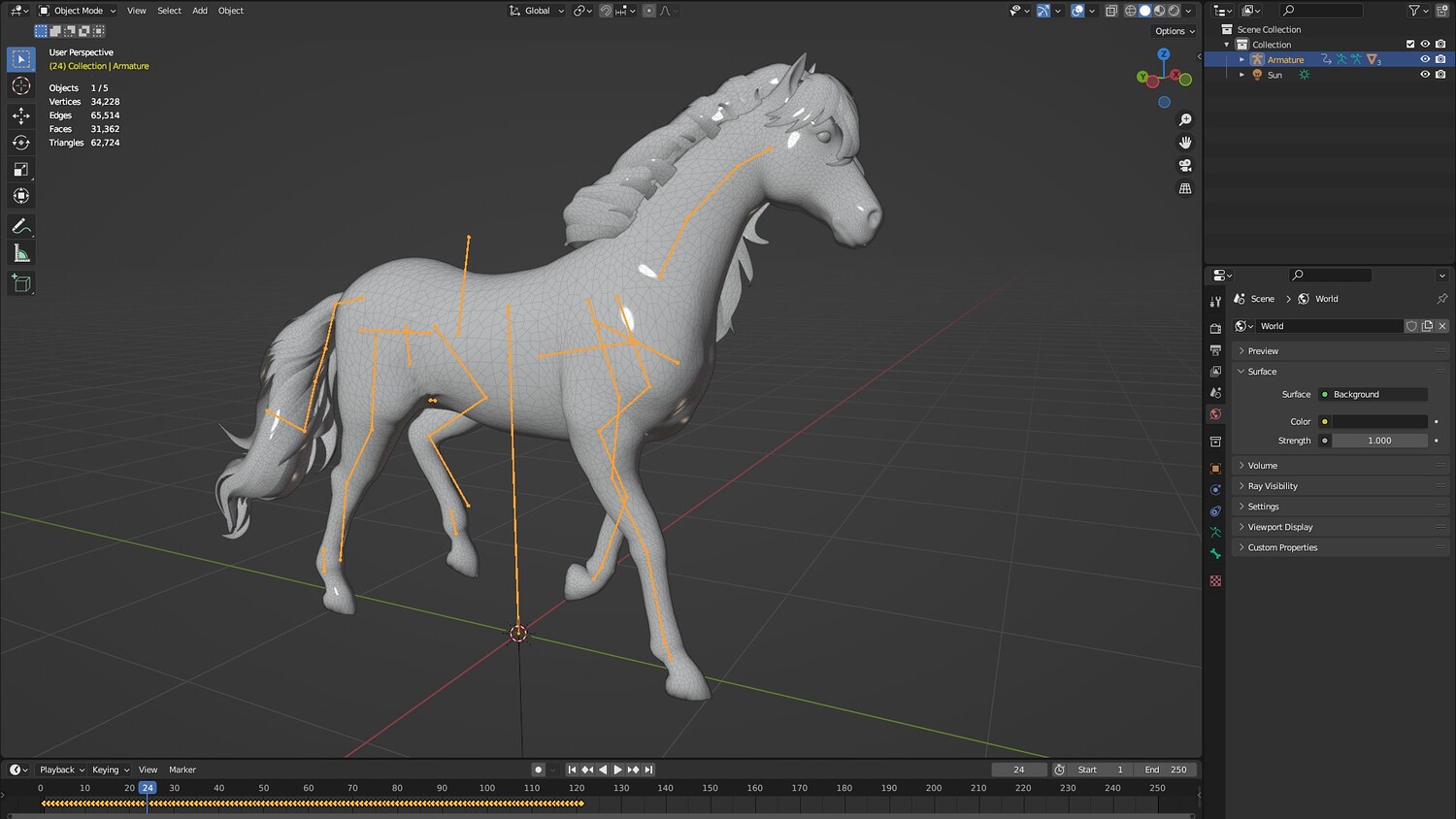The width and height of the screenshot is (1456, 819).
Task: Activate the 3D Cursor tool
Action: [x=21, y=86]
